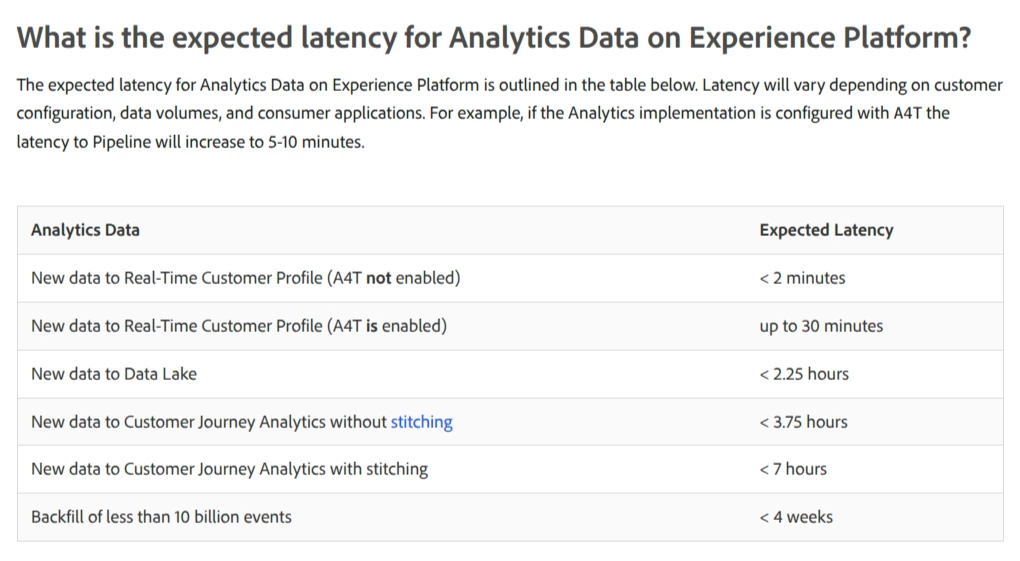Screen dimensions: 1020x561
Task: Click the bold word not in first row
Action: [379, 278]
